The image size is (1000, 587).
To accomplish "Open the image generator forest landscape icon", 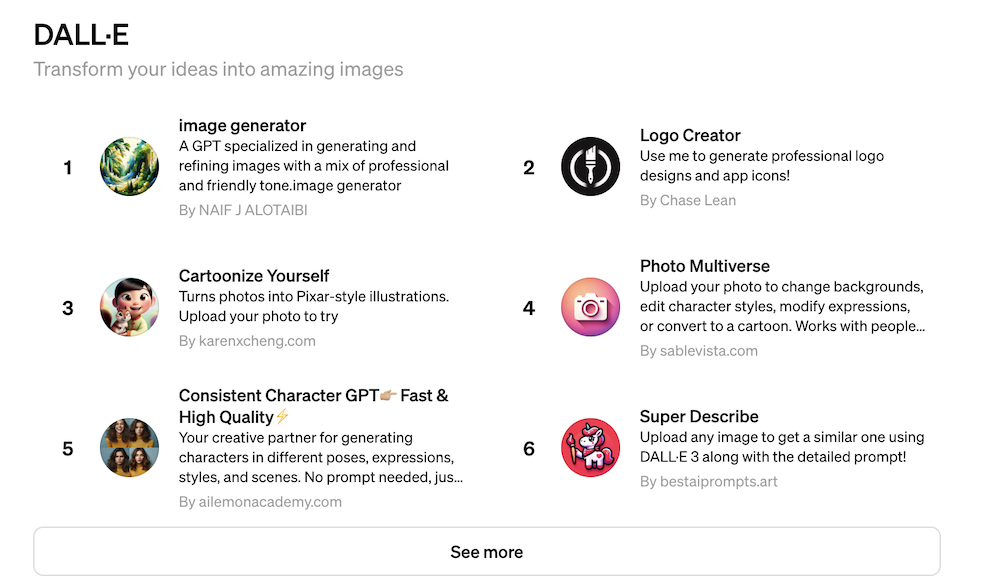I will pos(129,167).
